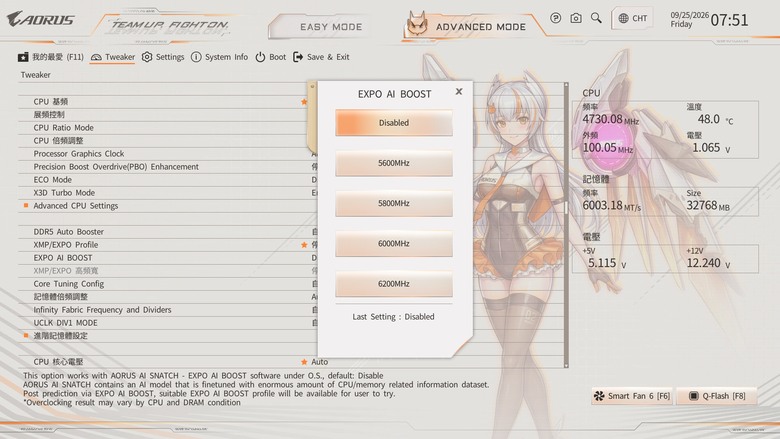Click favorite star beside XMP/EXPO Profile
This screenshot has width=780, height=439.
click(304, 245)
